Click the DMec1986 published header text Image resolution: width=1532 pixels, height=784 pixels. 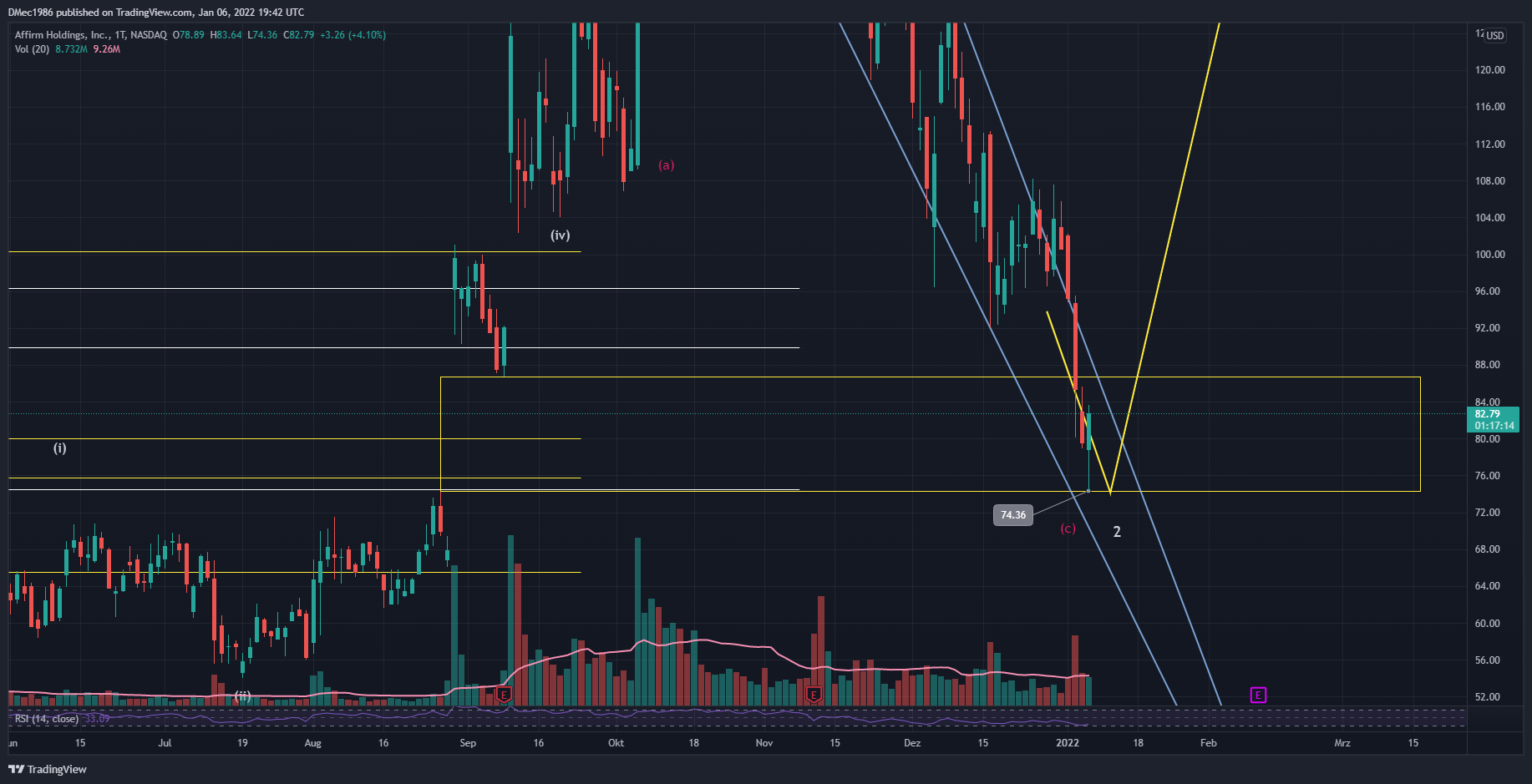156,13
